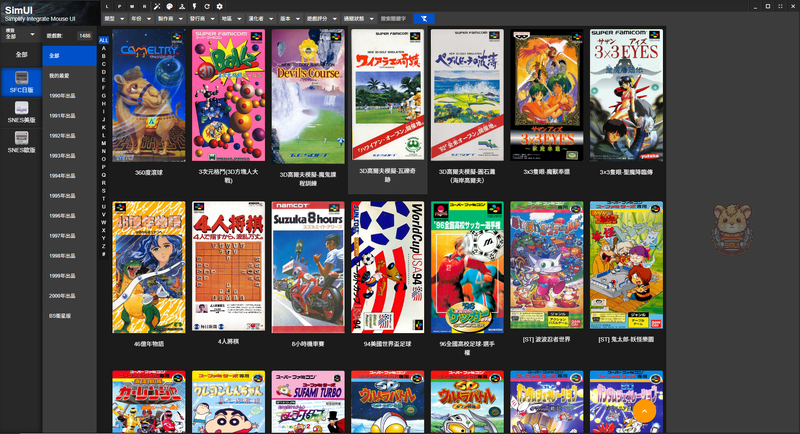Open the theme palette icon

pos(169,6)
